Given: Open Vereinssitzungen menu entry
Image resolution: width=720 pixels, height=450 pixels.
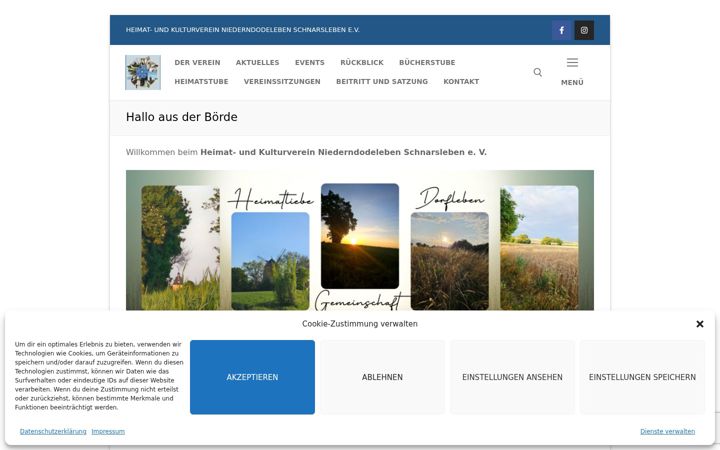Looking at the screenshot, I should [282, 81].
